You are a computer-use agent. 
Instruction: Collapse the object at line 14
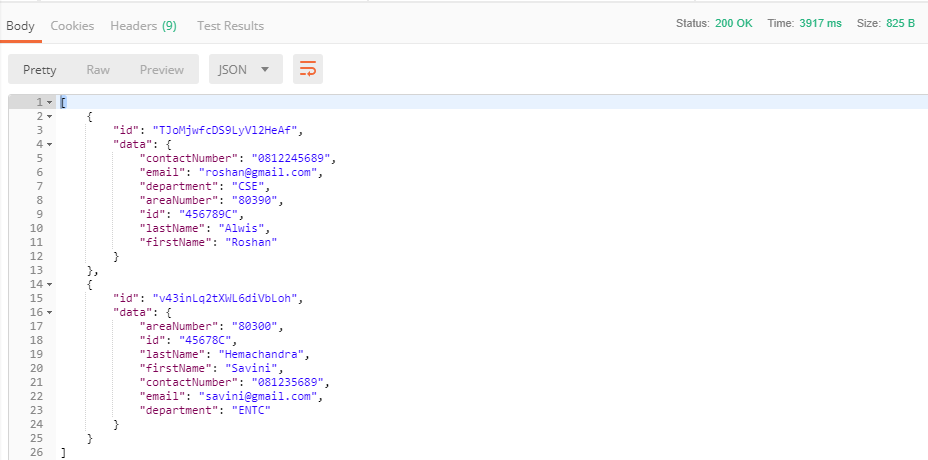coord(50,284)
